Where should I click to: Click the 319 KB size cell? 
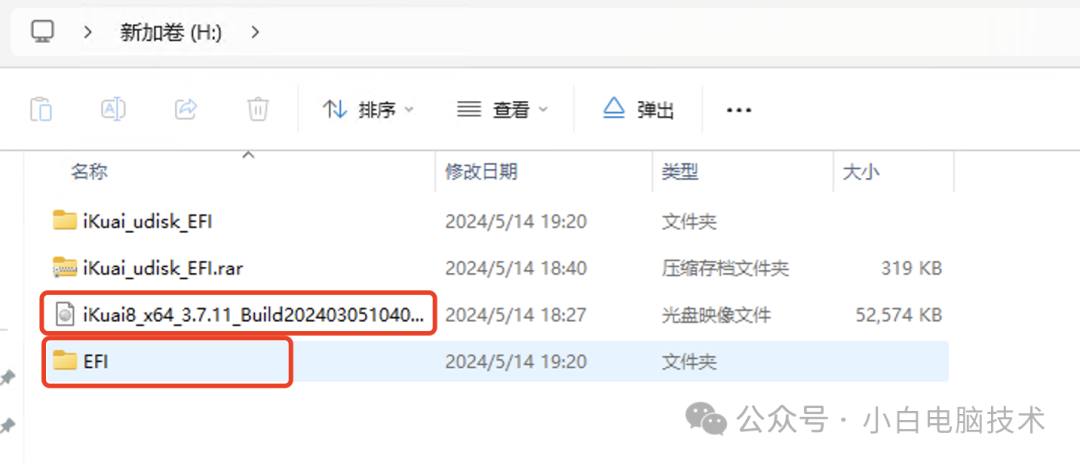pyautogui.click(x=911, y=268)
